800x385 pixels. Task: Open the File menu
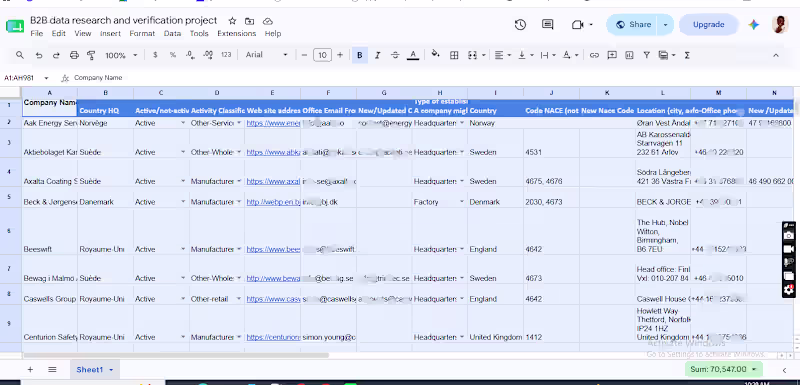[37, 34]
